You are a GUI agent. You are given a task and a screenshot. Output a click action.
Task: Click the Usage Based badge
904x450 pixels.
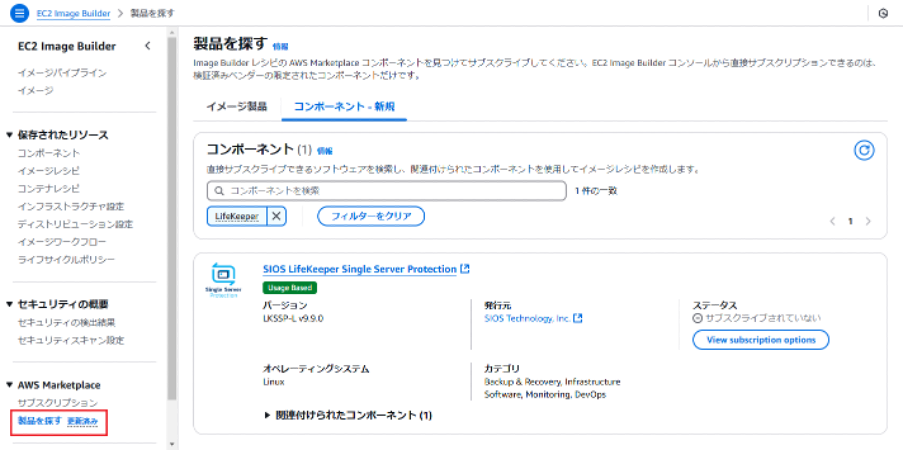[x=289, y=288]
